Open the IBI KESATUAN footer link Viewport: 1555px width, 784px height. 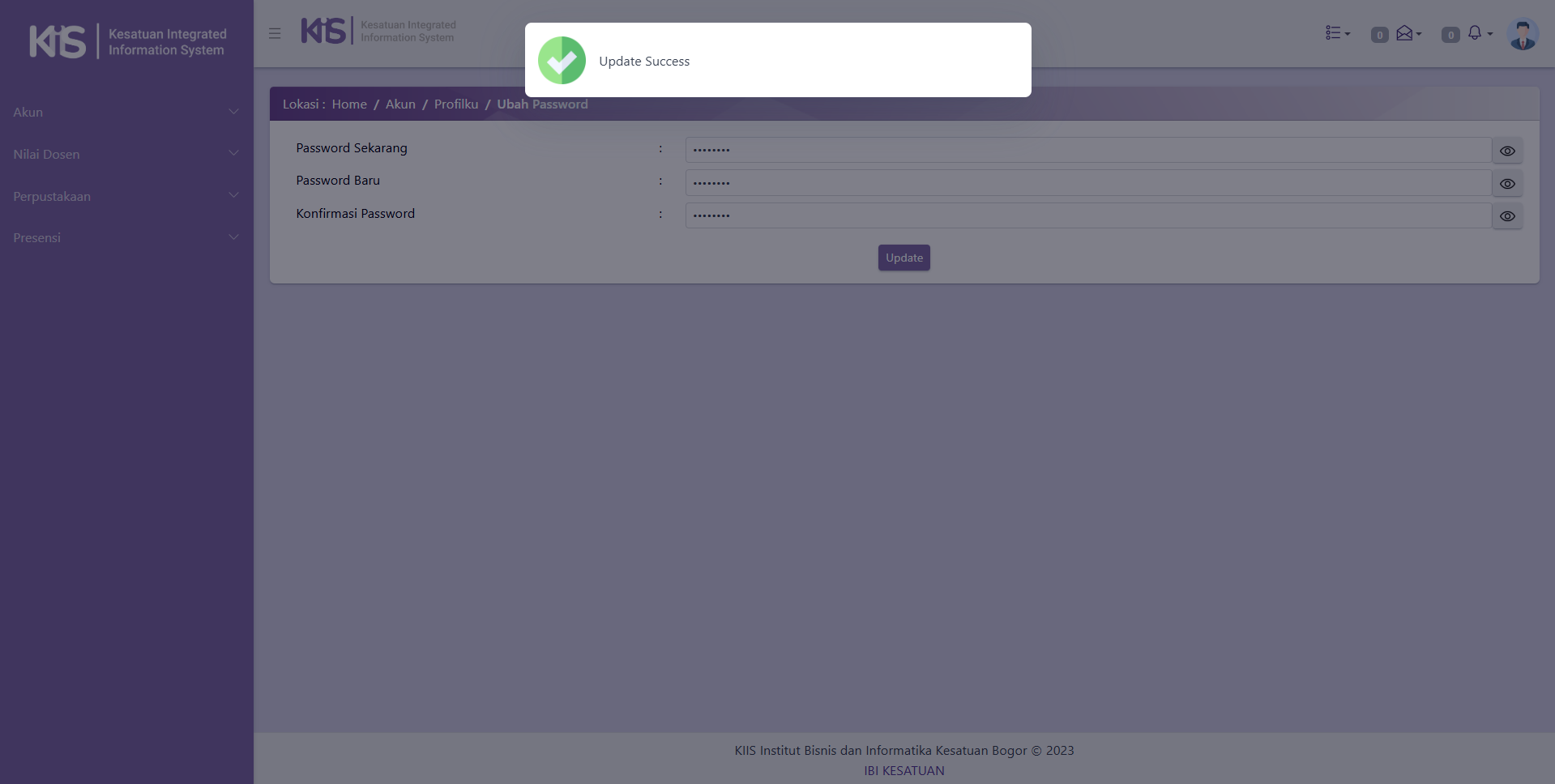tap(904, 771)
